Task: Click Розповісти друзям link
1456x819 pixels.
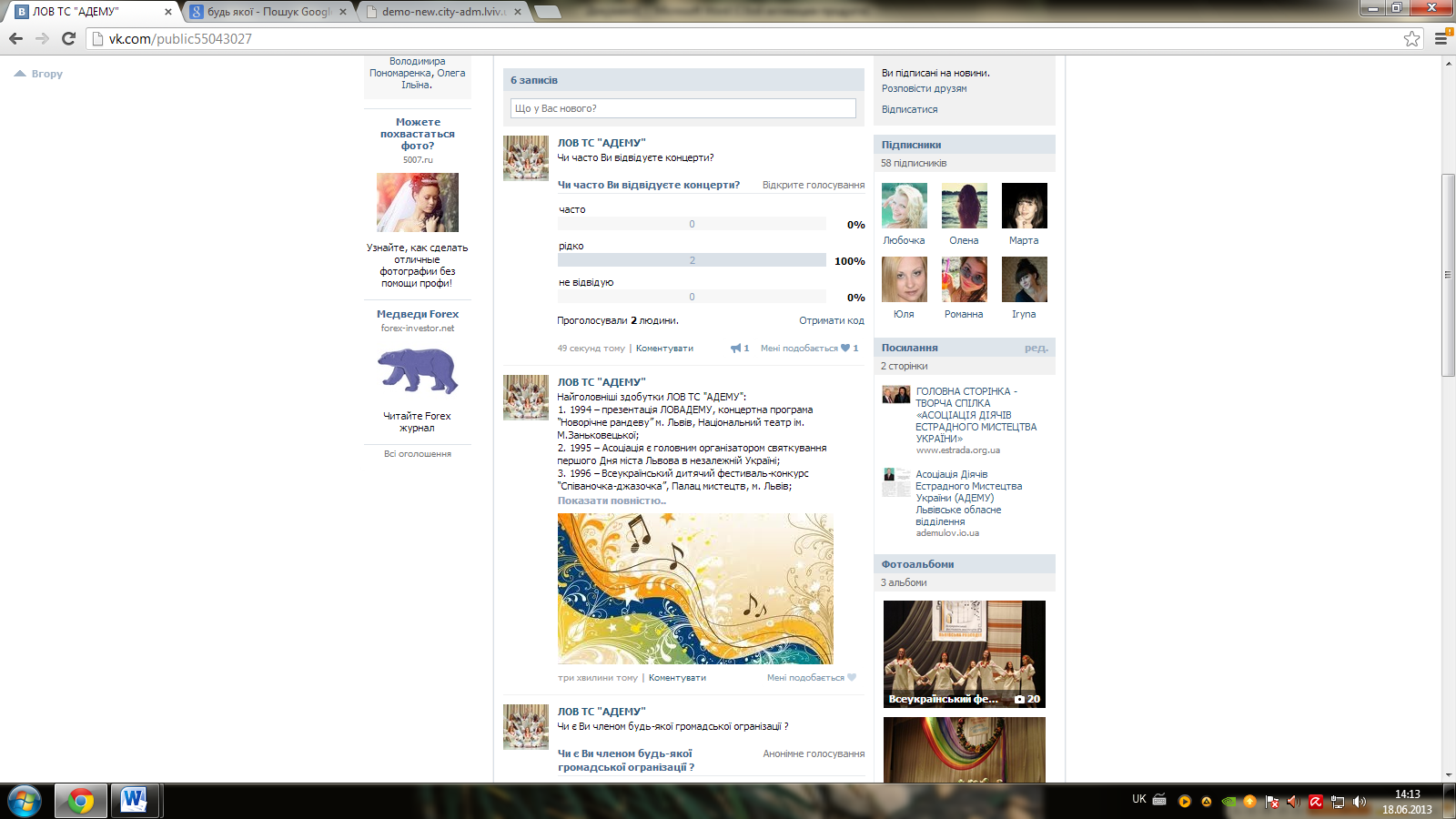Action: point(924,88)
